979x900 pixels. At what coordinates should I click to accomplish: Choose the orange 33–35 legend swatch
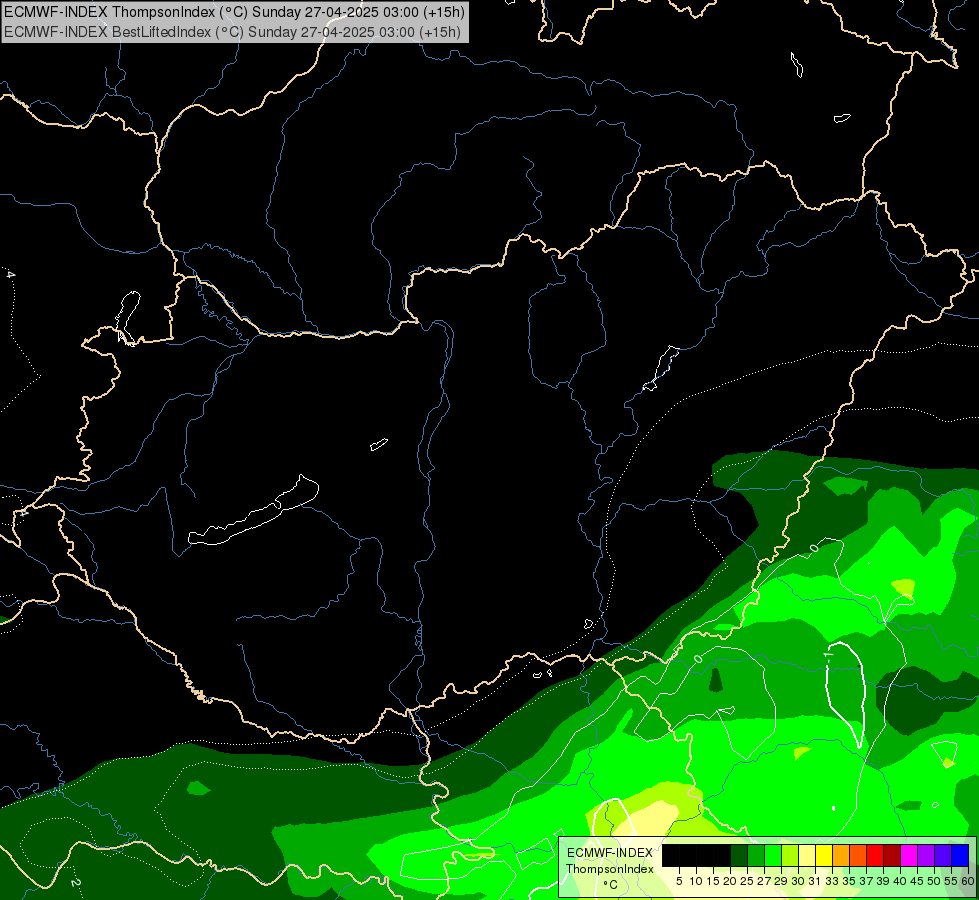(841, 855)
